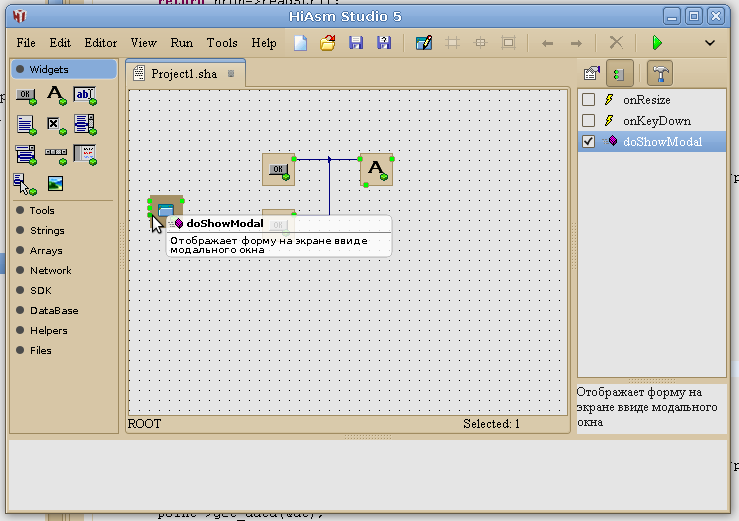Open the Helpers palette category
This screenshot has height=521, width=739.
coord(48,331)
